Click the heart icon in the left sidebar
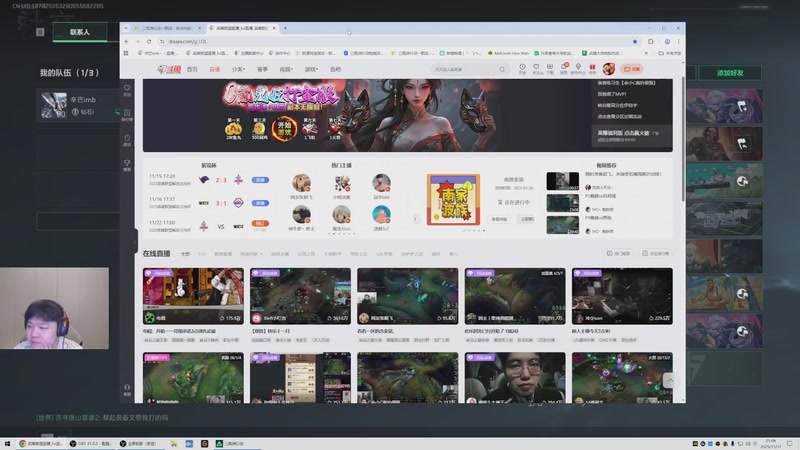 (127, 90)
